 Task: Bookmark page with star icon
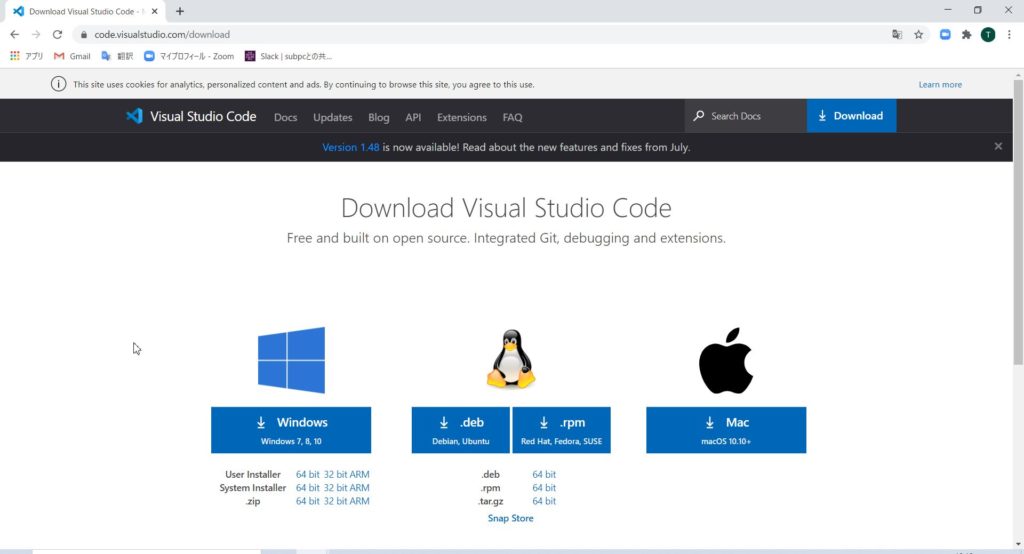(919, 35)
